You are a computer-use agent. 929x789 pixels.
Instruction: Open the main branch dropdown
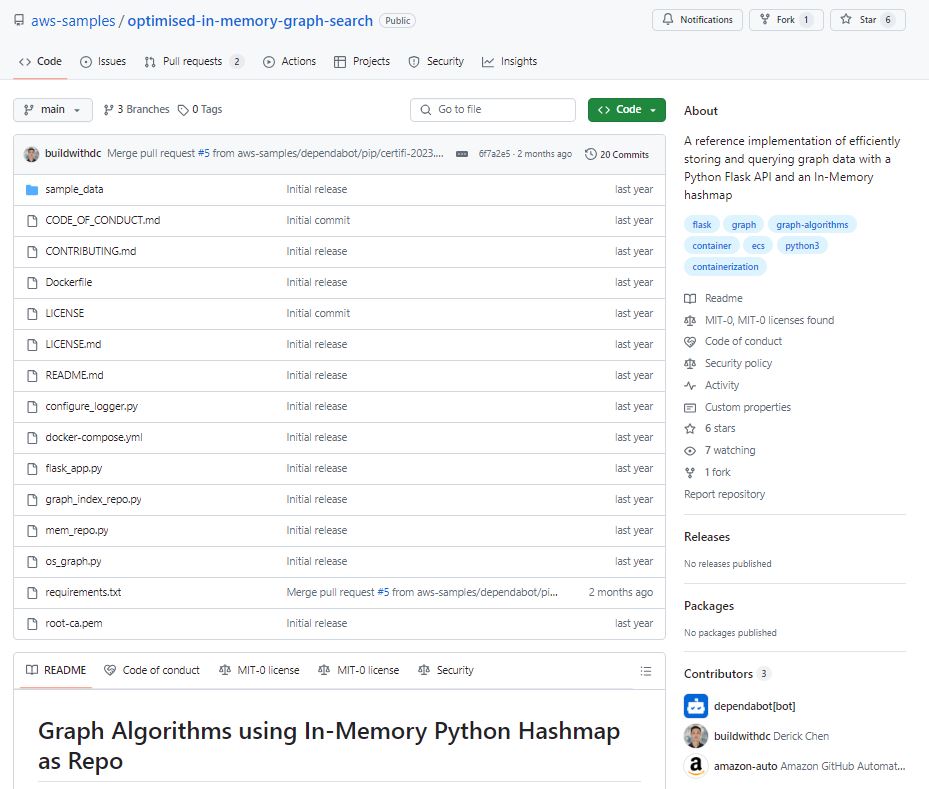pos(53,110)
